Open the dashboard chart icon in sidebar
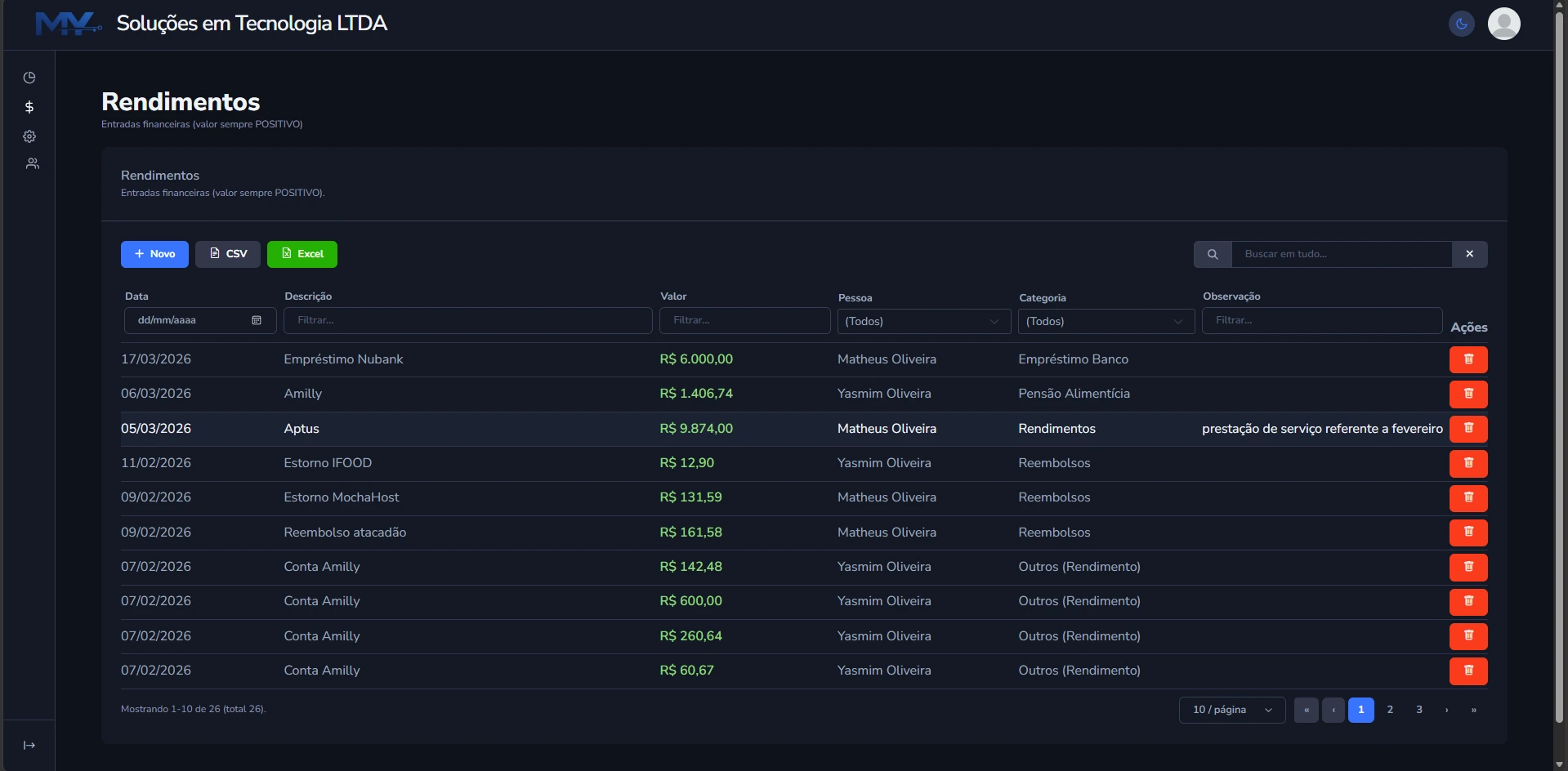This screenshot has height=771, width=1568. point(29,78)
